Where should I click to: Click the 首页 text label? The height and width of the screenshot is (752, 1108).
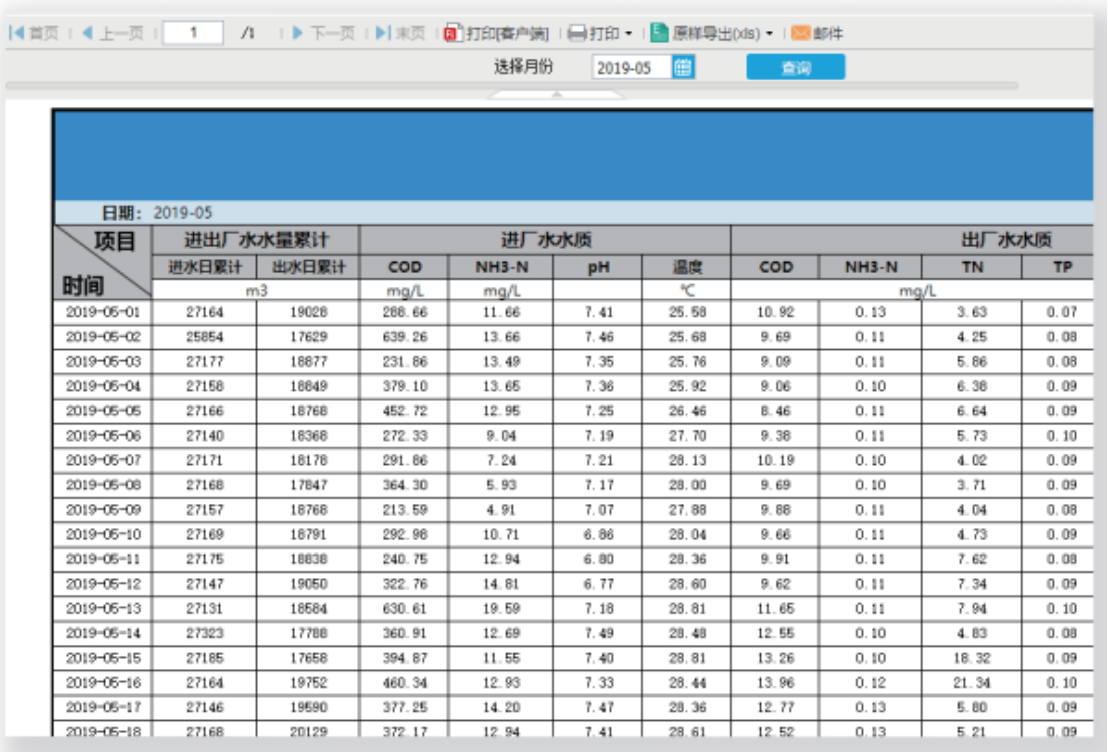coord(44,33)
